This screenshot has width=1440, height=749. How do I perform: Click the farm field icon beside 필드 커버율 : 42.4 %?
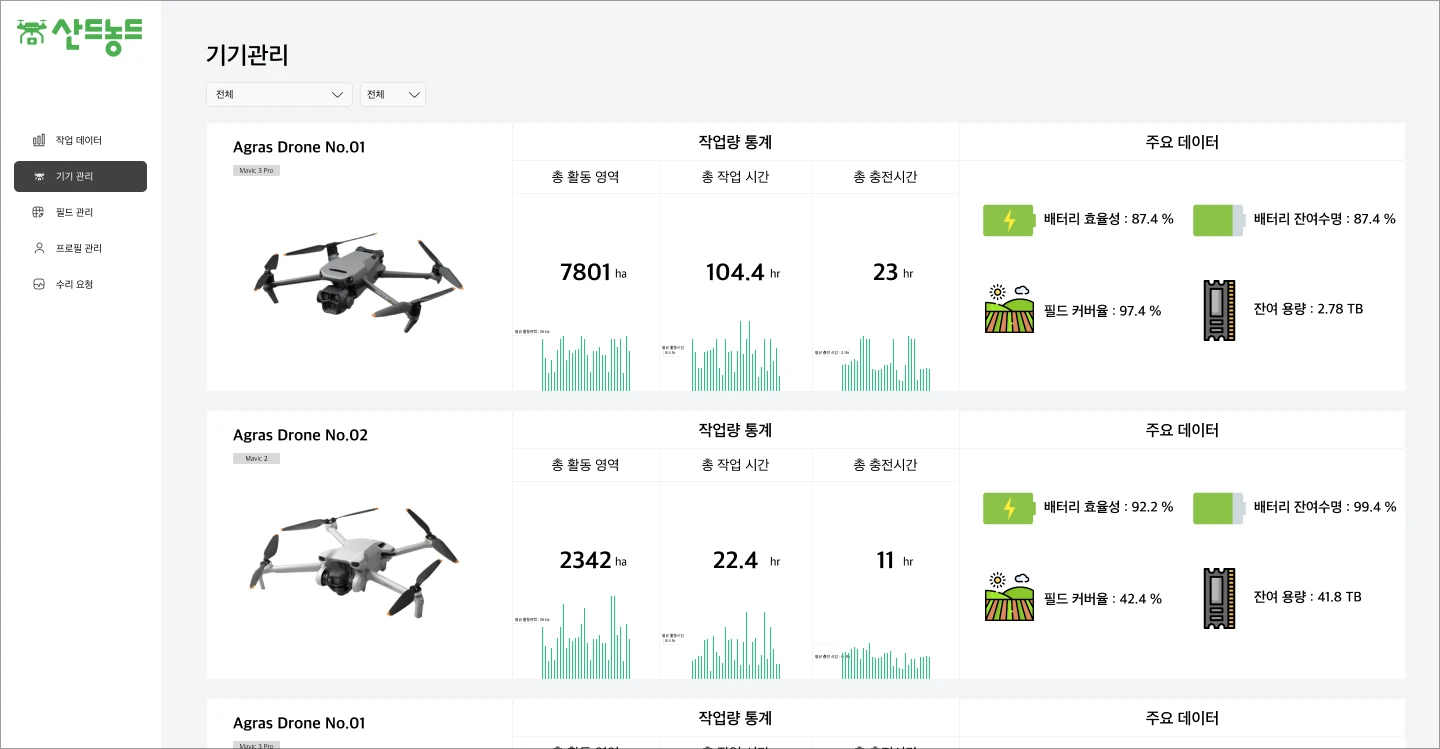point(1009,597)
